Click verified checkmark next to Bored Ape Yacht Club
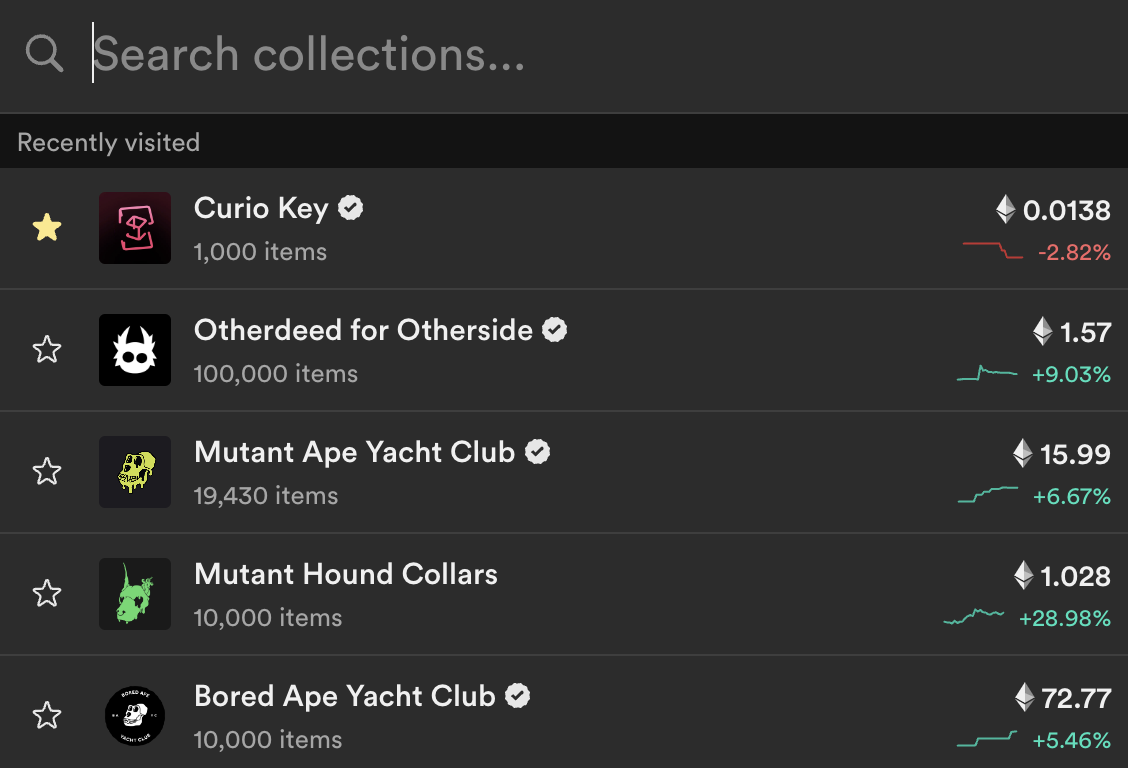The height and width of the screenshot is (768, 1128). 517,696
